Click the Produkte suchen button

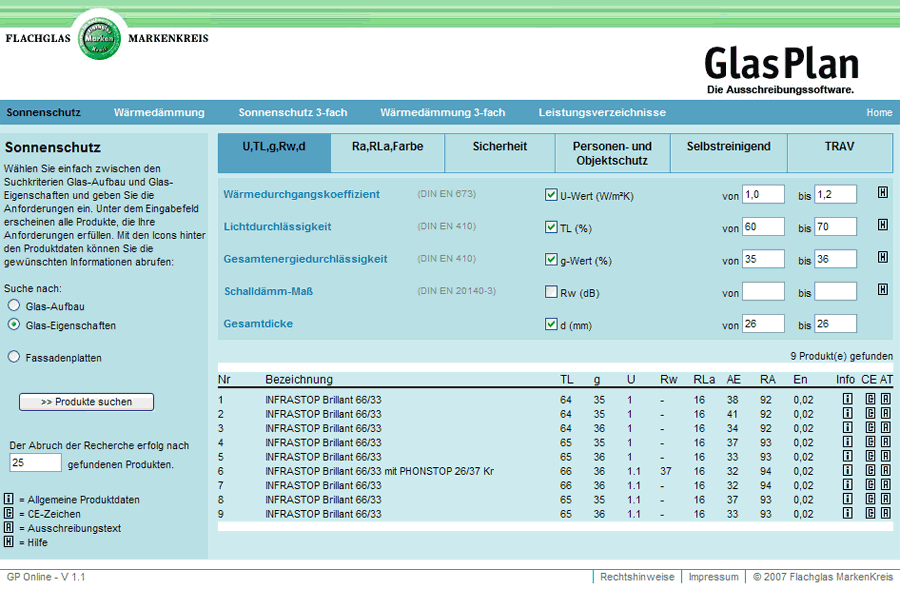coord(87,402)
